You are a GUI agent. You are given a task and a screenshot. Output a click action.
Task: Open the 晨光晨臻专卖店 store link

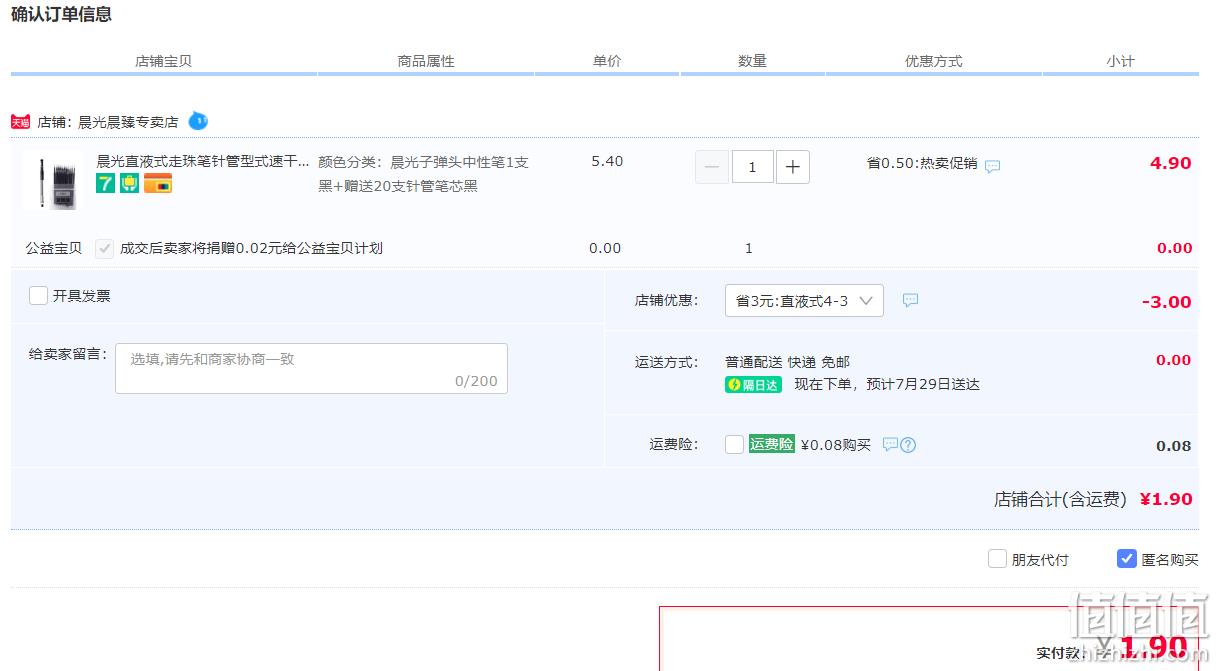pos(128,122)
